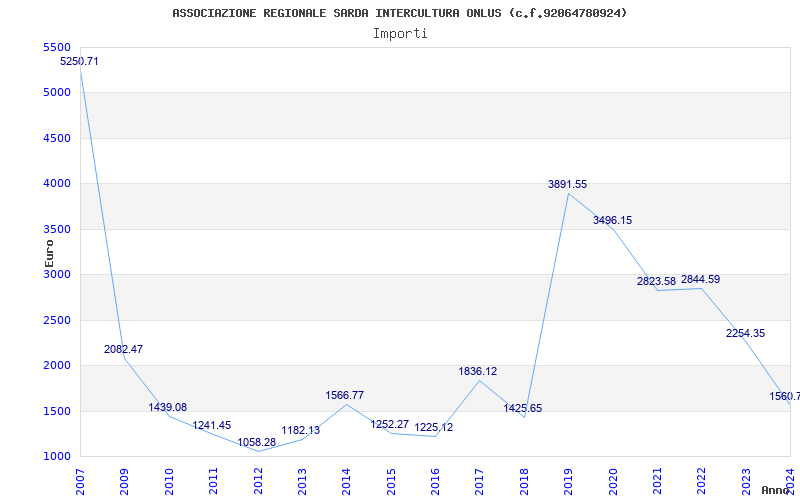800x500 pixels.
Task: Click y-axis tick 3500
Action: tap(57, 230)
